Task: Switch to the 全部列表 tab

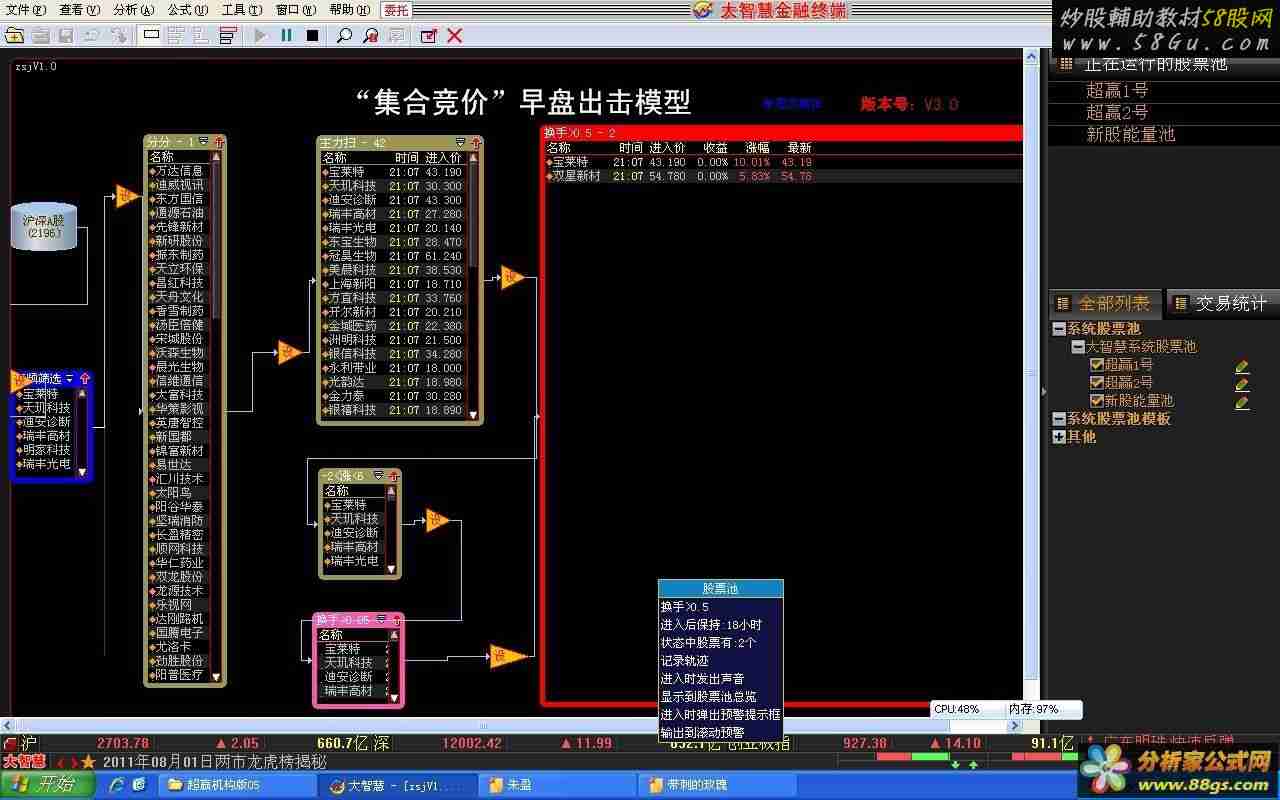Action: [1105, 303]
